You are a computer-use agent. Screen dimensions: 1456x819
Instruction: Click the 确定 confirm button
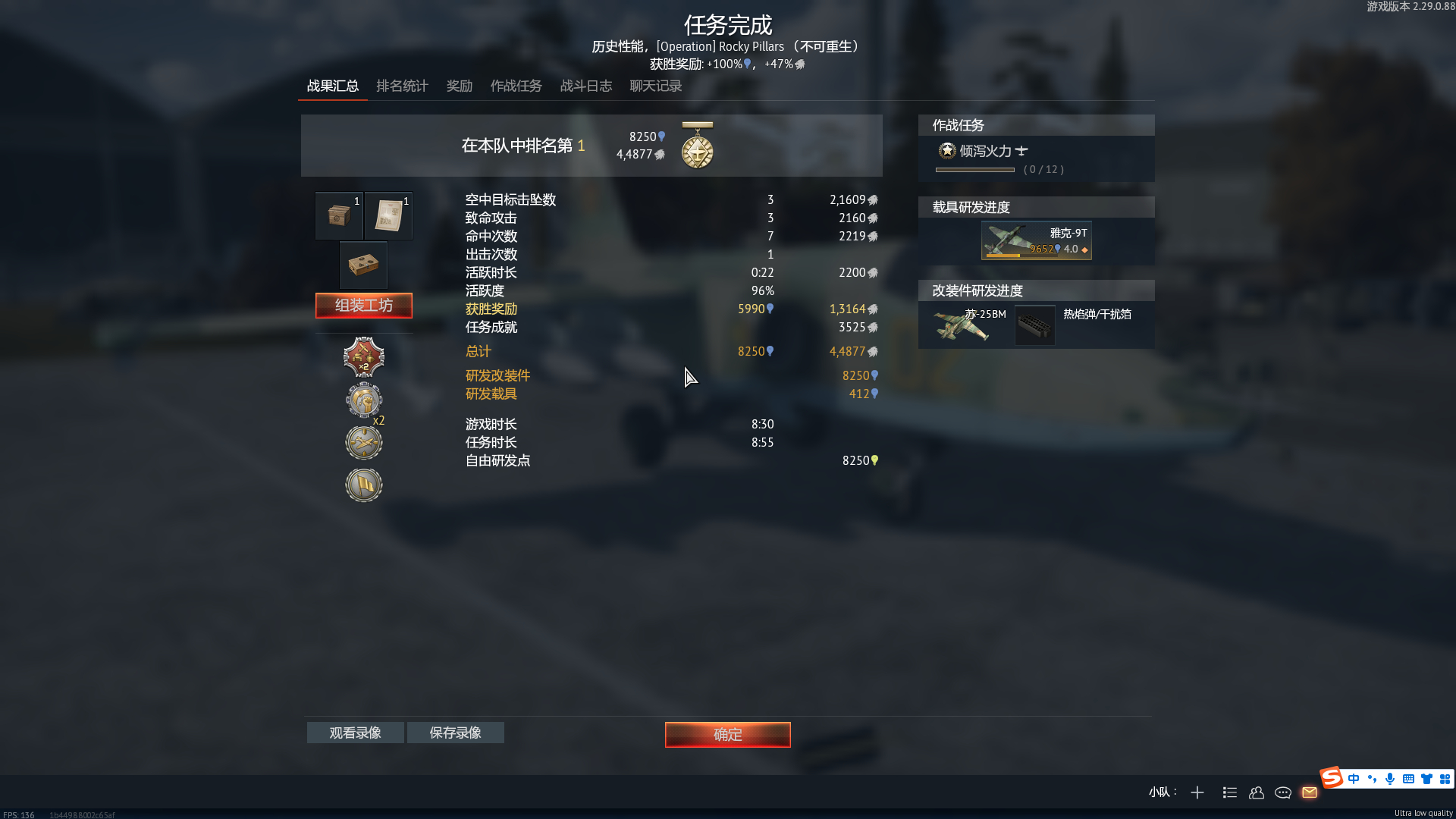pyautogui.click(x=728, y=734)
